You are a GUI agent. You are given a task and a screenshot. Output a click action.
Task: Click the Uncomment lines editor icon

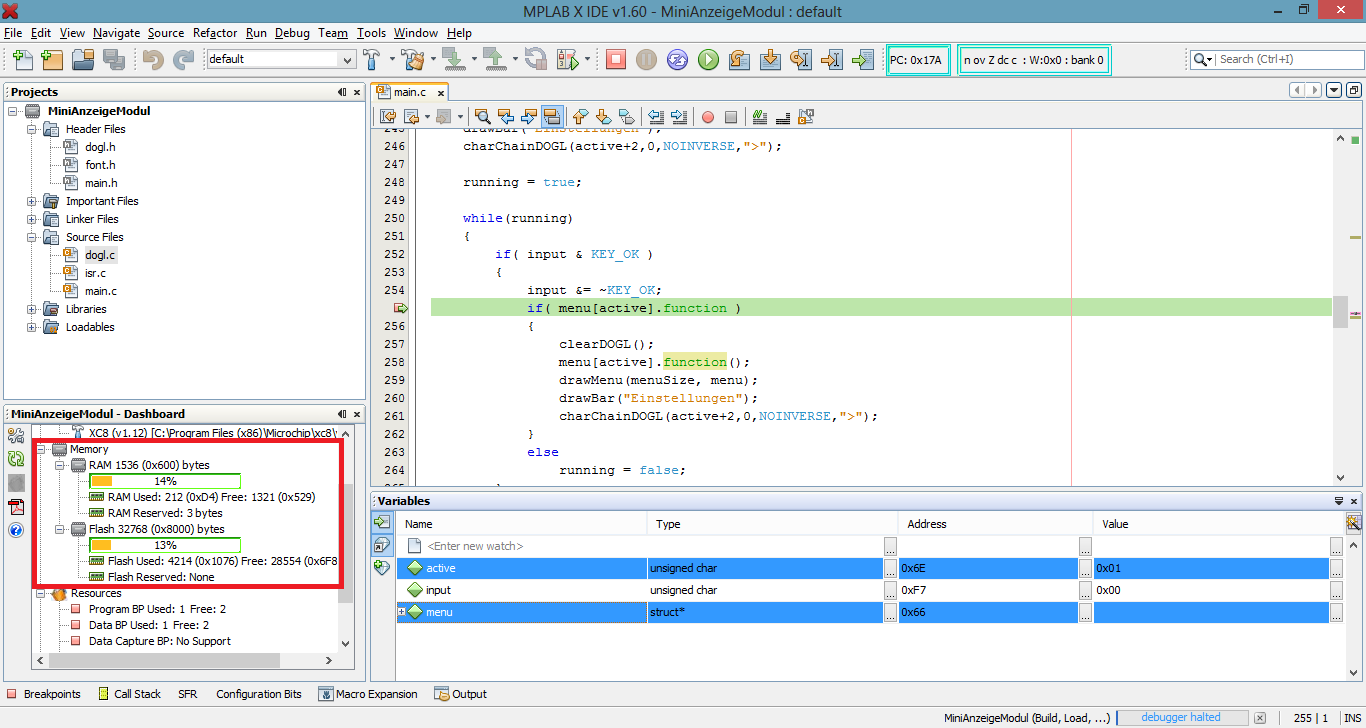[x=783, y=117]
